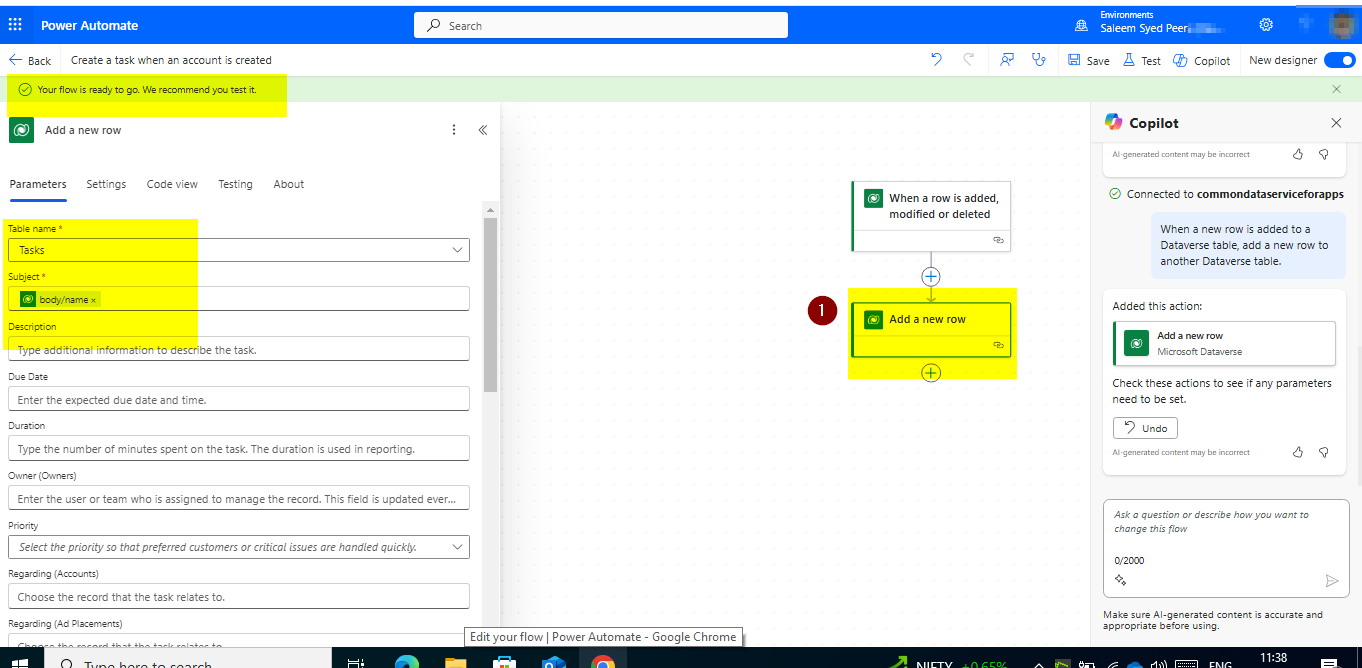Click the trigger card link icon

(997, 240)
